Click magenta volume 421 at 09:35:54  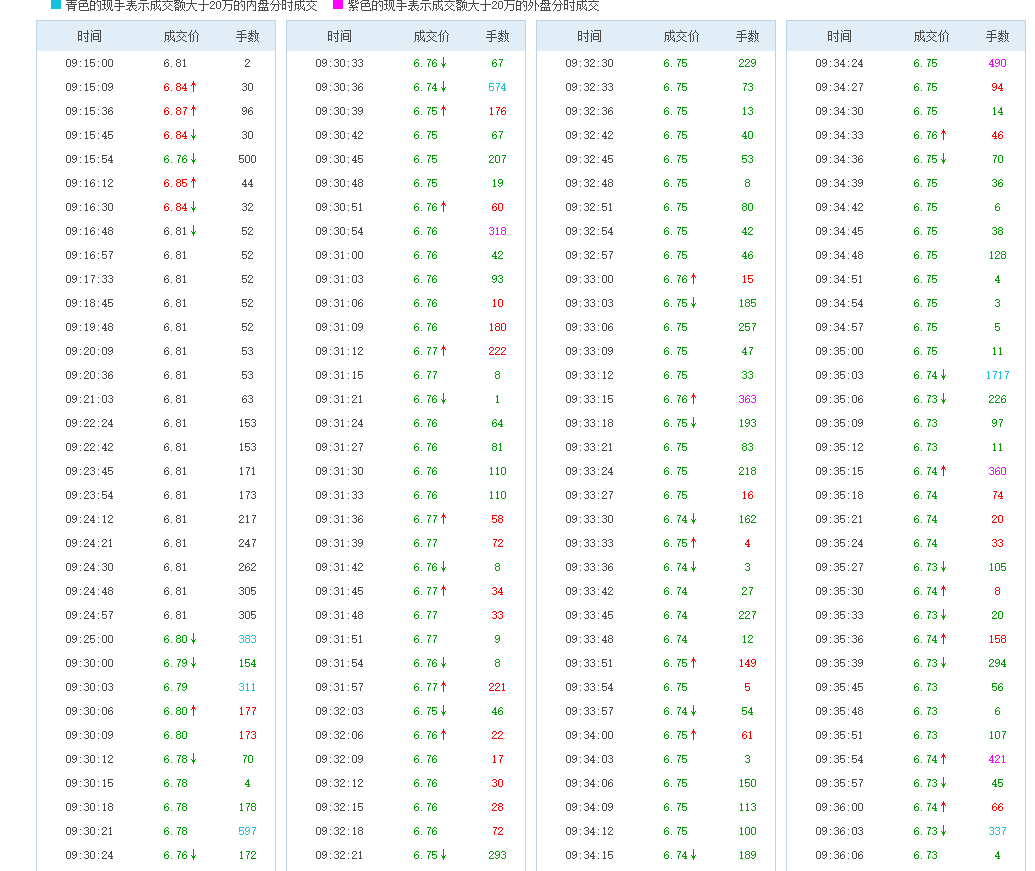pyautogui.click(x=997, y=759)
